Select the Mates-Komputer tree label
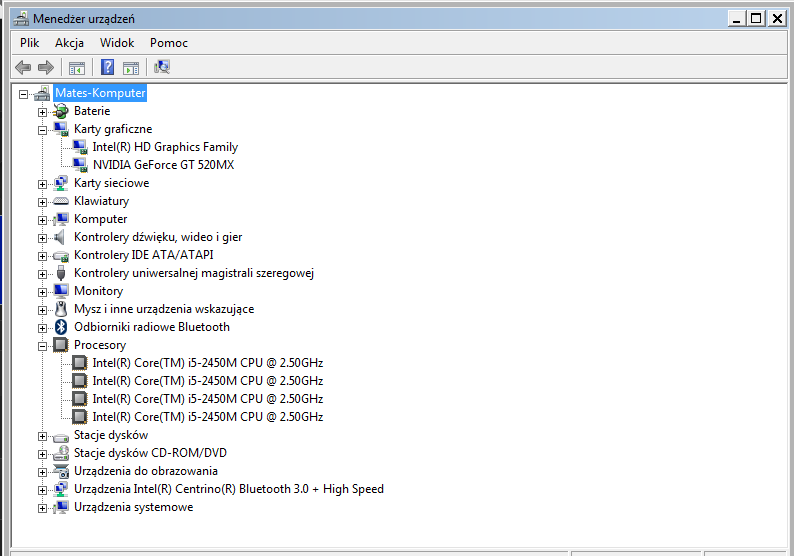This screenshot has width=794, height=556. 100,93
